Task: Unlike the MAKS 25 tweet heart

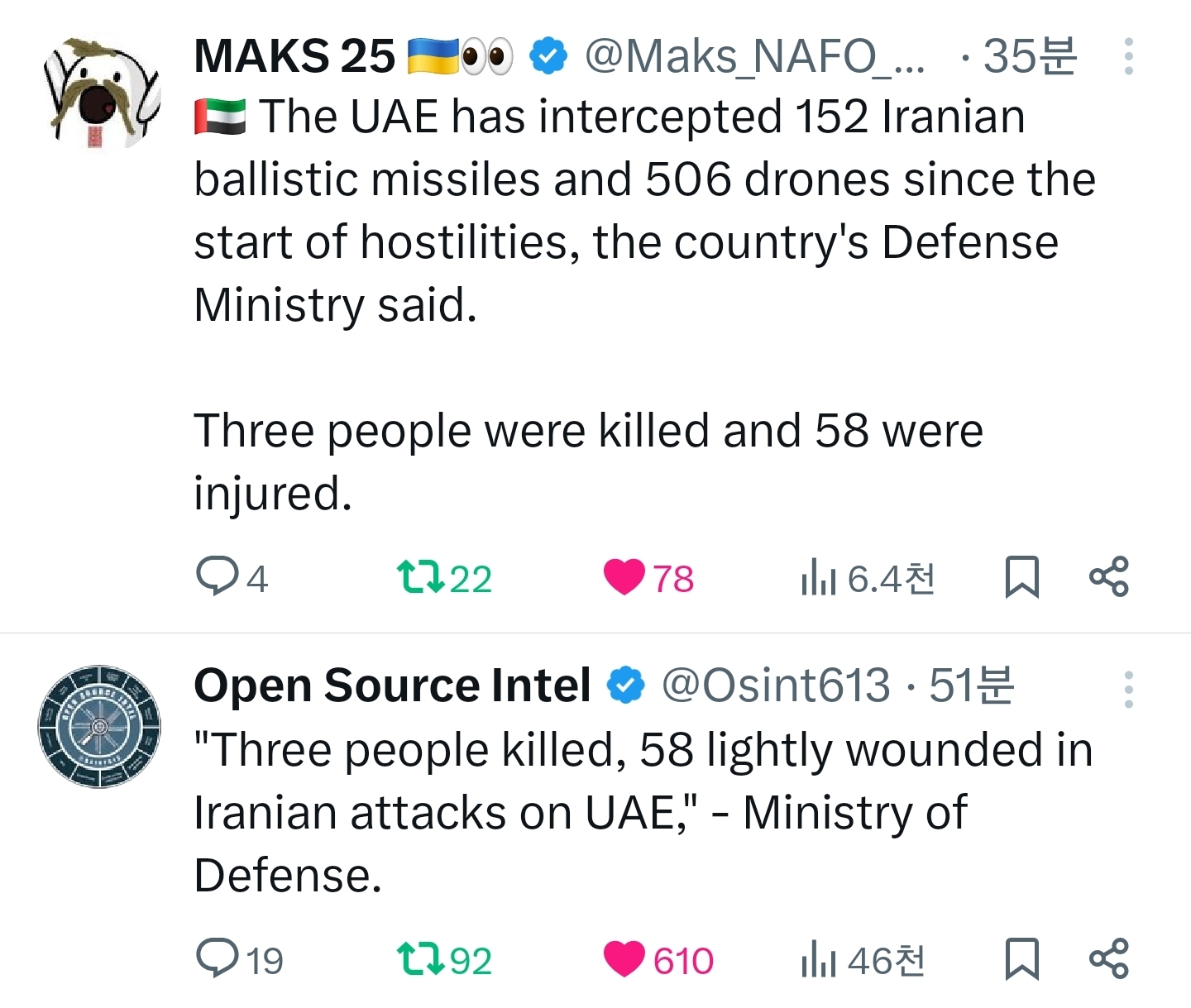Action: tap(624, 577)
